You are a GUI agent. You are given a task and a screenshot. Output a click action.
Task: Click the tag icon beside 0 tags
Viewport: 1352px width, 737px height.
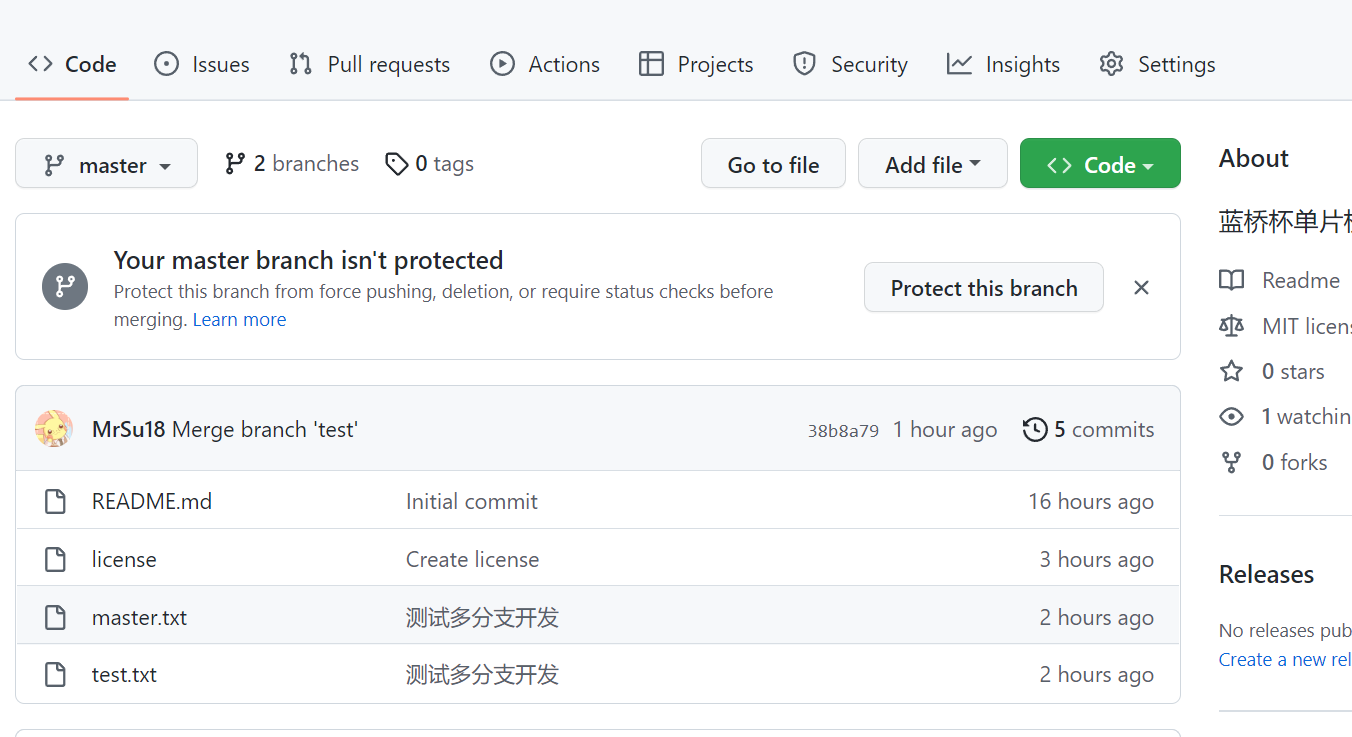397,164
